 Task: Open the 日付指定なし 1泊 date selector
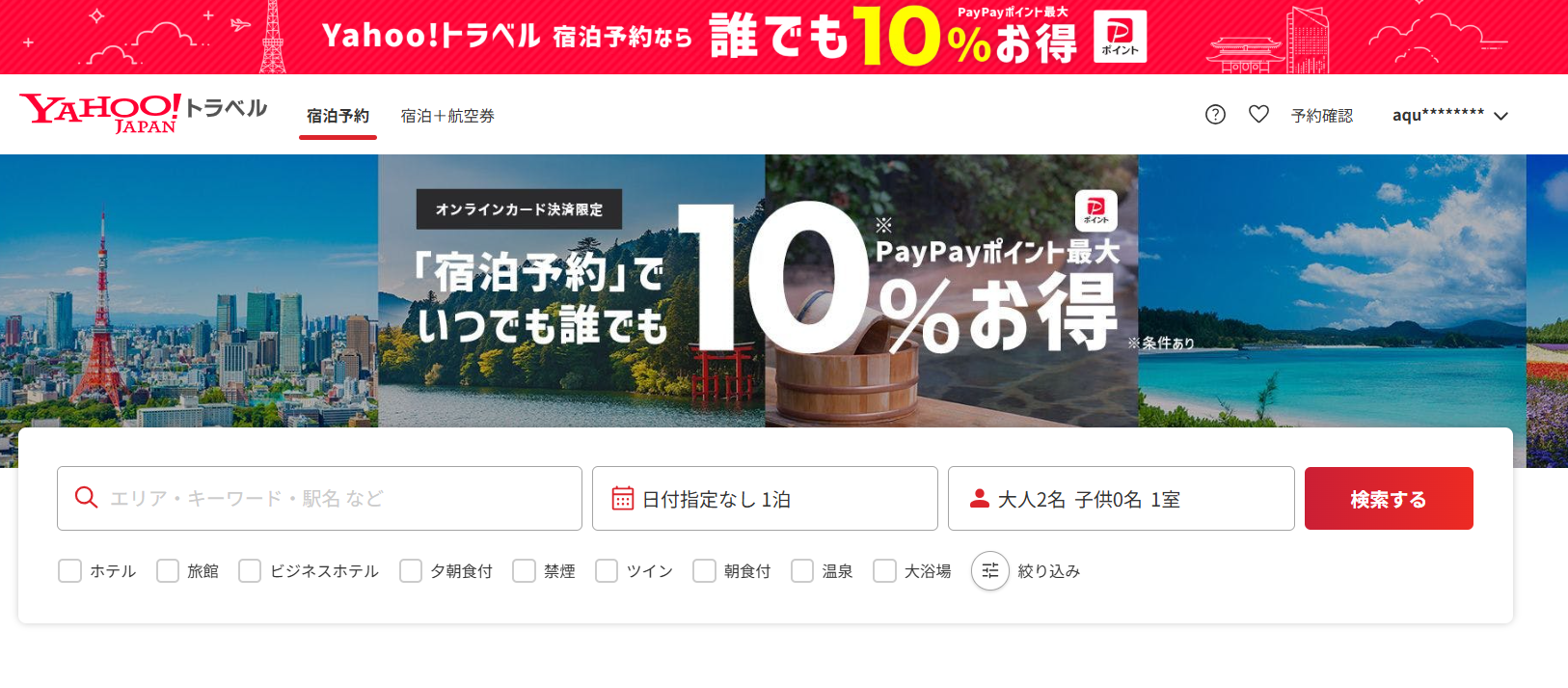point(765,499)
